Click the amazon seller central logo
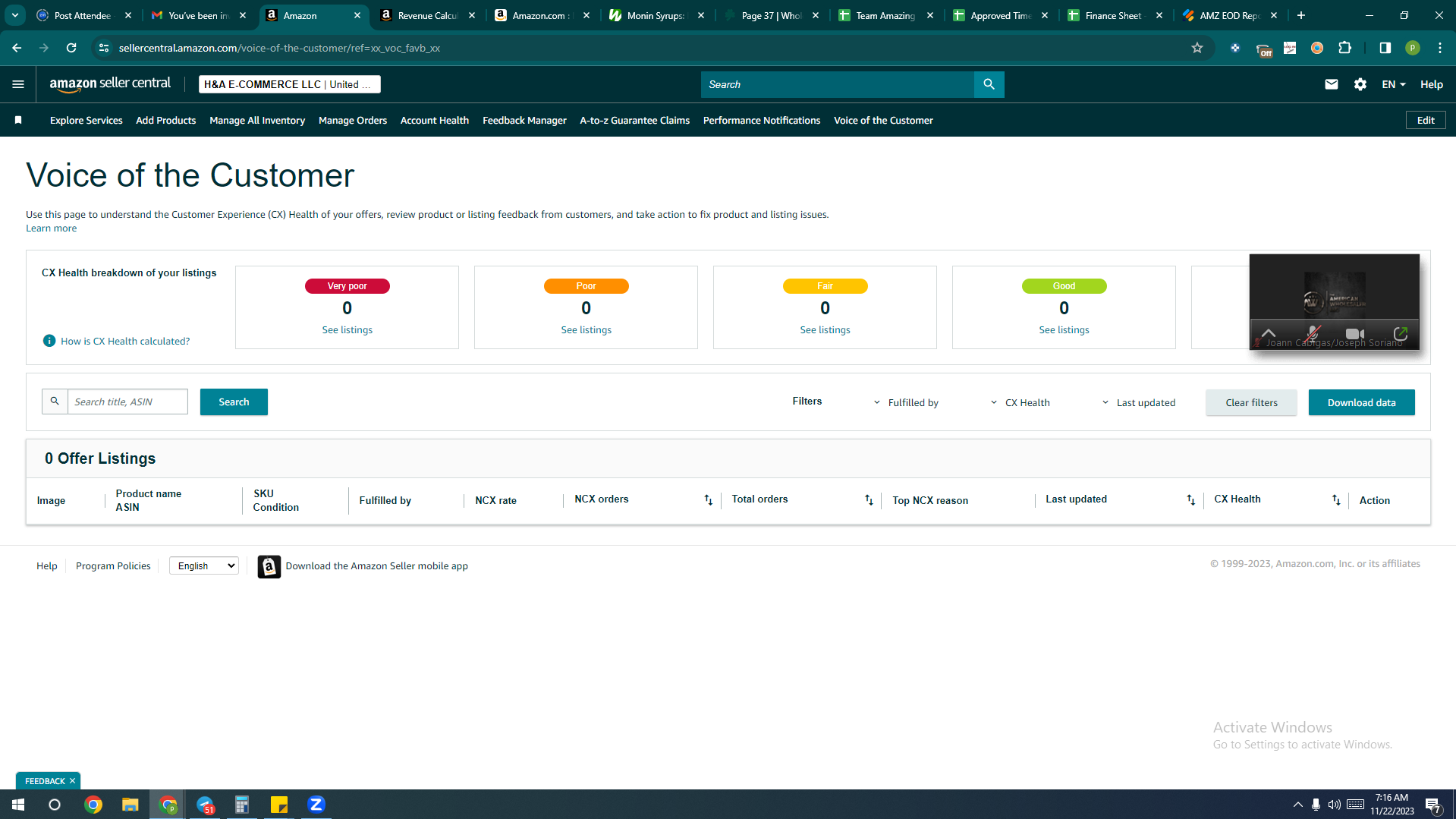Screen dimensions: 1456x819 click(x=110, y=84)
